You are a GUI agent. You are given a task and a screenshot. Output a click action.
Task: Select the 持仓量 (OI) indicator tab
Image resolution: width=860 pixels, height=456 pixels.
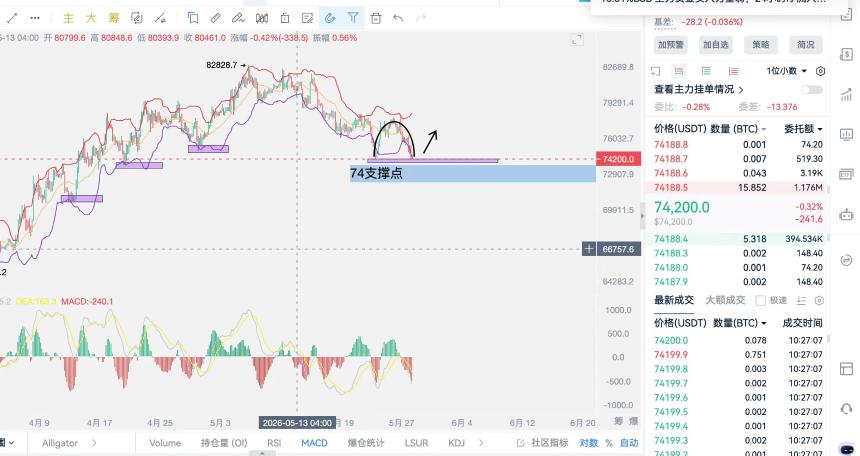(224, 443)
